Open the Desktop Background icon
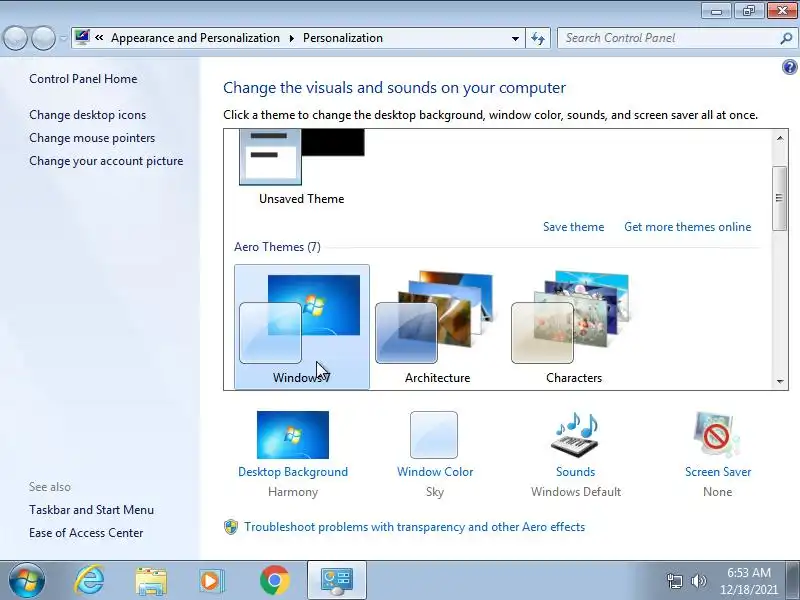Screen dimensions: 800x600 (x=293, y=435)
